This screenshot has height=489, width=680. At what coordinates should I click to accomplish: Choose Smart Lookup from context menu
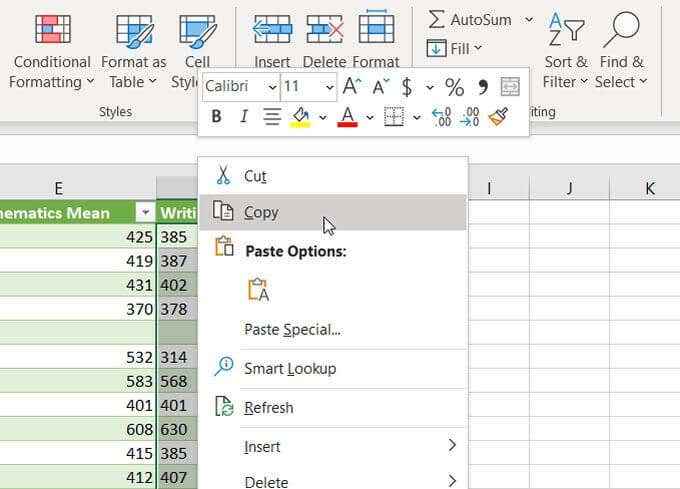(x=333, y=368)
